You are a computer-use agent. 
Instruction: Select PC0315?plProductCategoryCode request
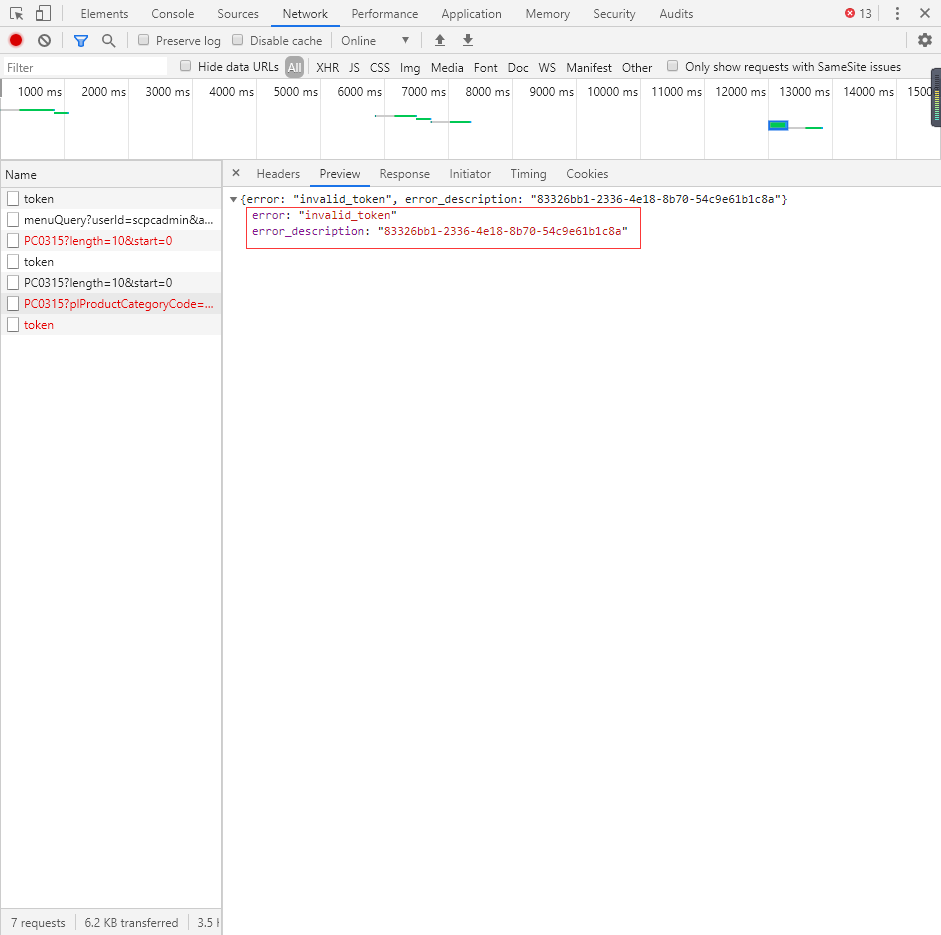111,304
